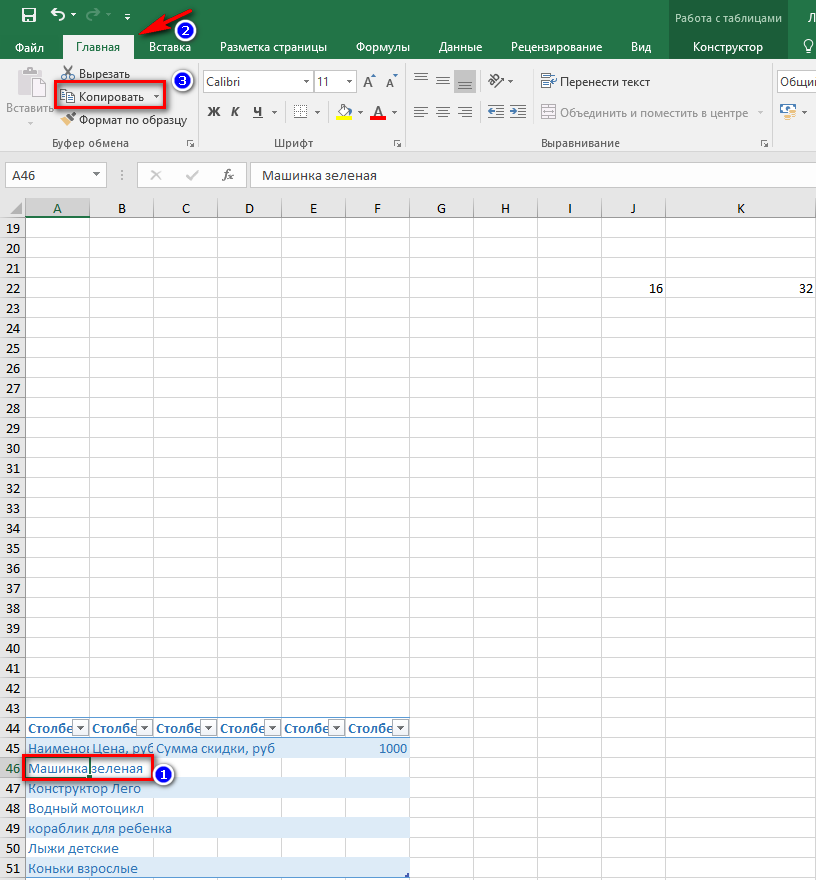Screen dimensions: 816x880
Task: Click the Name Box showing A46
Action: [x=48, y=176]
